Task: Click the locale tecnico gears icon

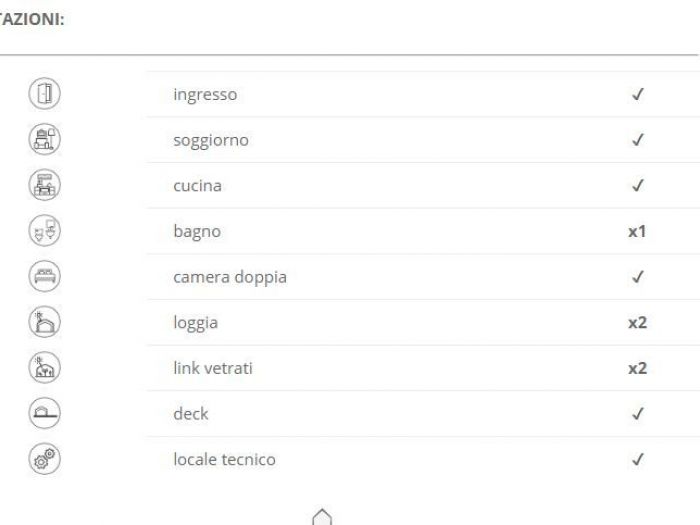Action: coord(43,459)
